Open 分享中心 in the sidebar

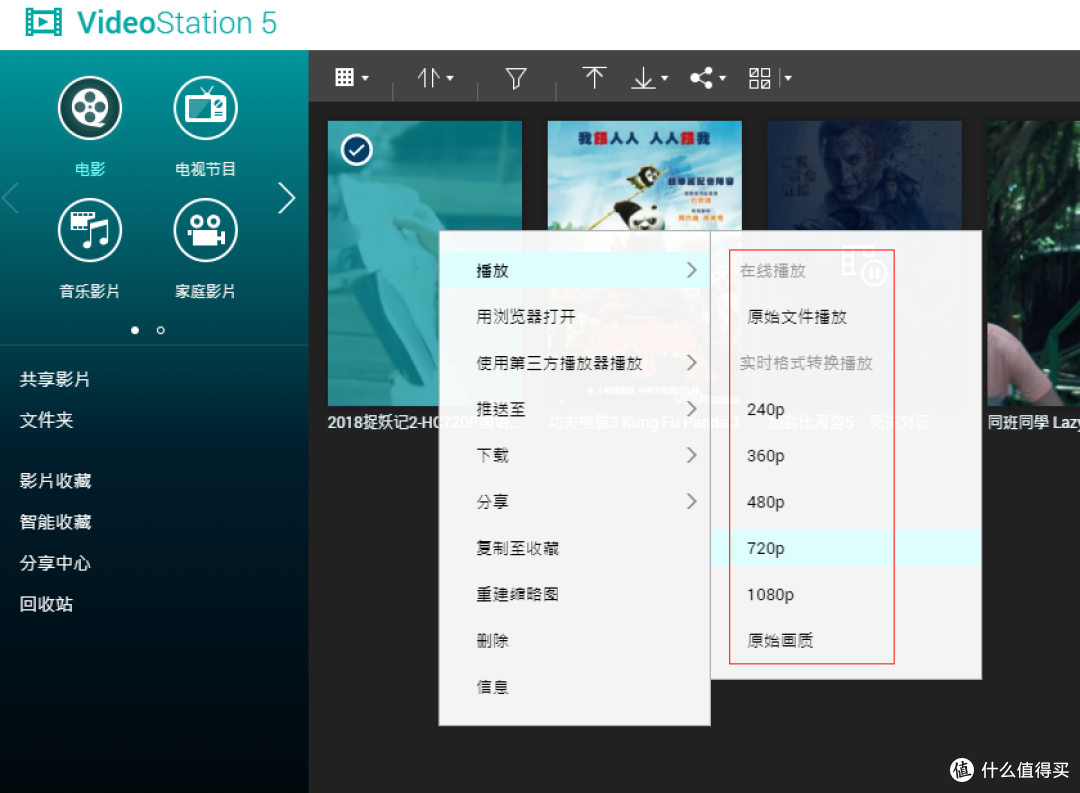pos(55,563)
